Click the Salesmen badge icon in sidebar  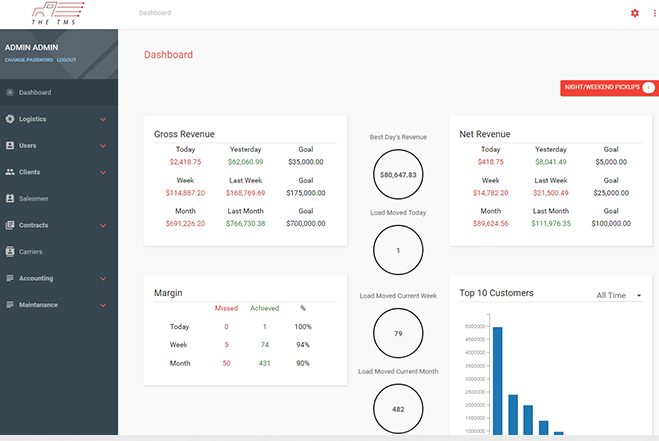click(x=10, y=198)
